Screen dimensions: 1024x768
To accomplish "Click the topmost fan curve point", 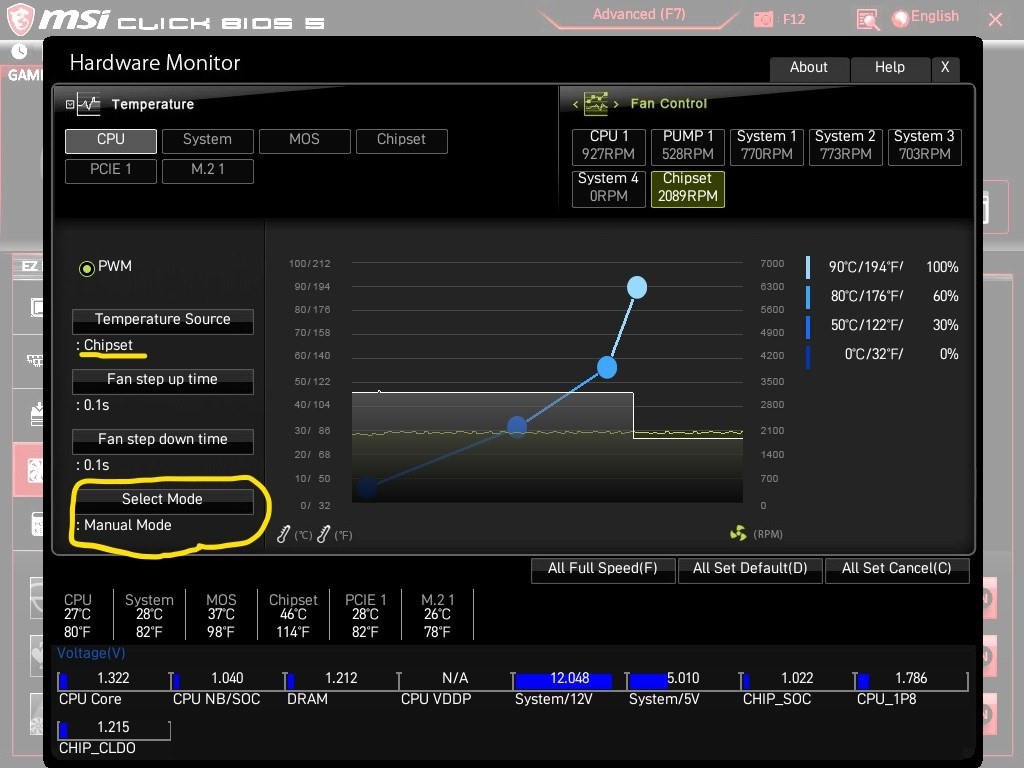I will [637, 288].
